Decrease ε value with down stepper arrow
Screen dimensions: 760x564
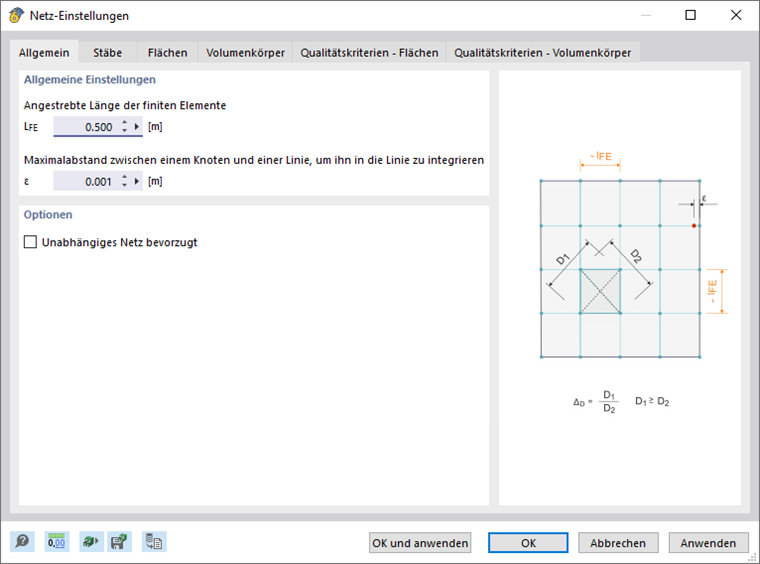[125, 185]
